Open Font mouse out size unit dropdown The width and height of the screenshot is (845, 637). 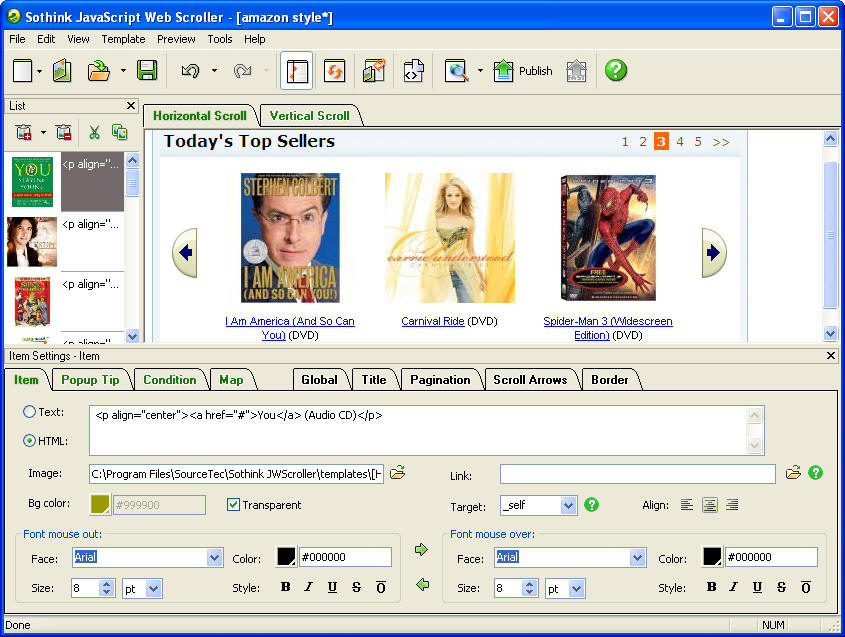[x=154, y=588]
